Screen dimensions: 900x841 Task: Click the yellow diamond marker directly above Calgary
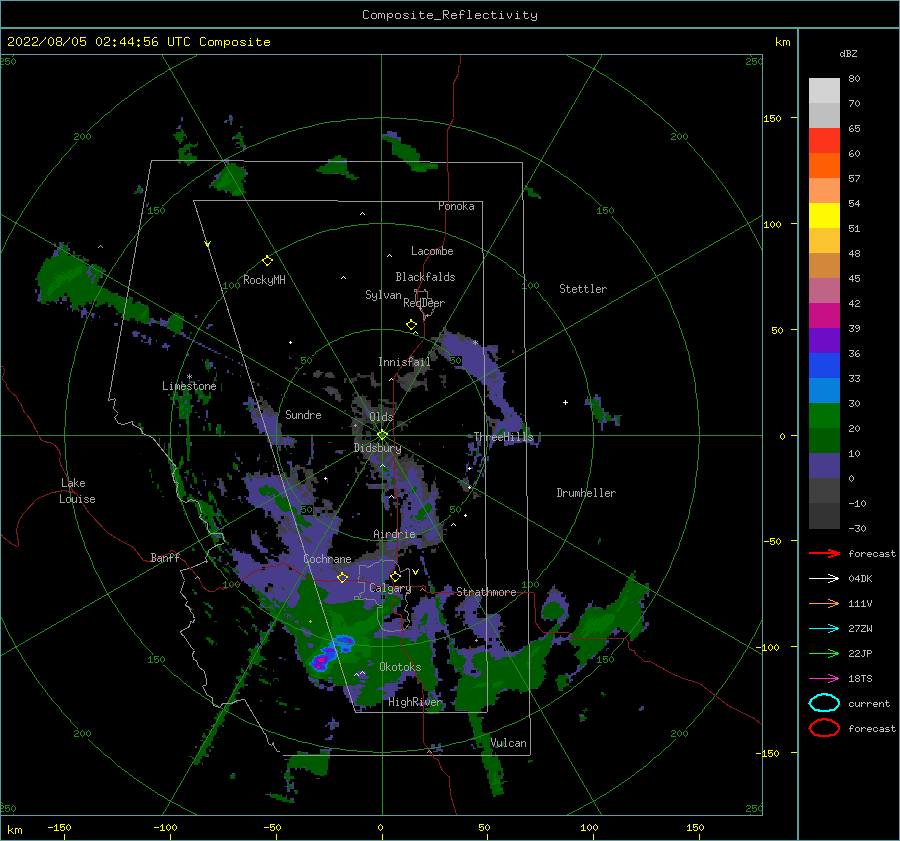coord(395,576)
